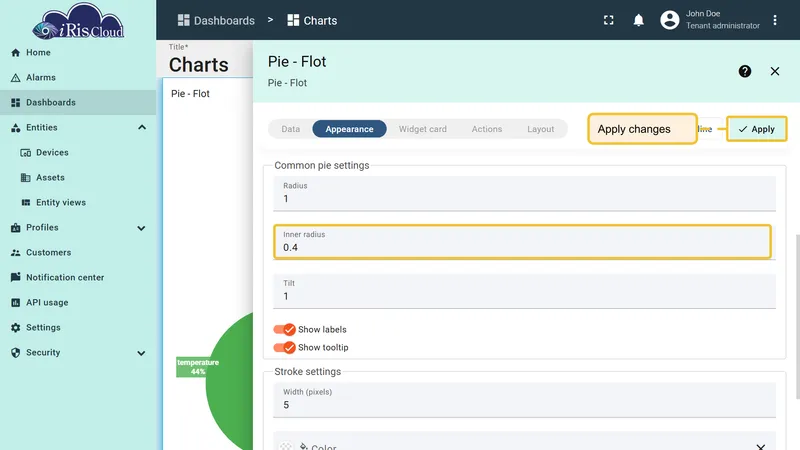Disable the Show labels toggle
The height and width of the screenshot is (450, 800).
click(284, 330)
